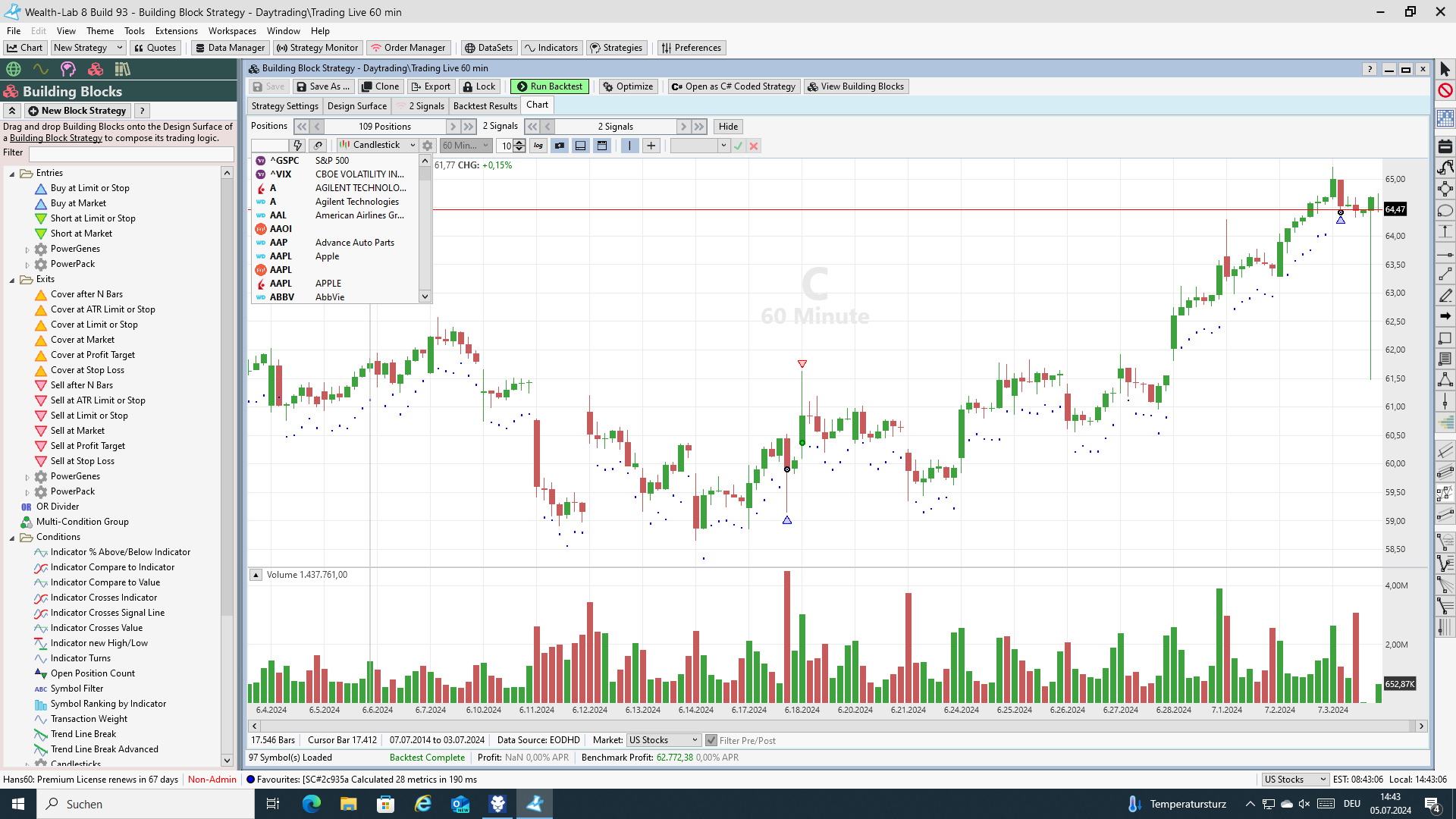Screen dimensions: 1456x819
Task: Open the globe icon in sidebar header
Action: (x=14, y=70)
